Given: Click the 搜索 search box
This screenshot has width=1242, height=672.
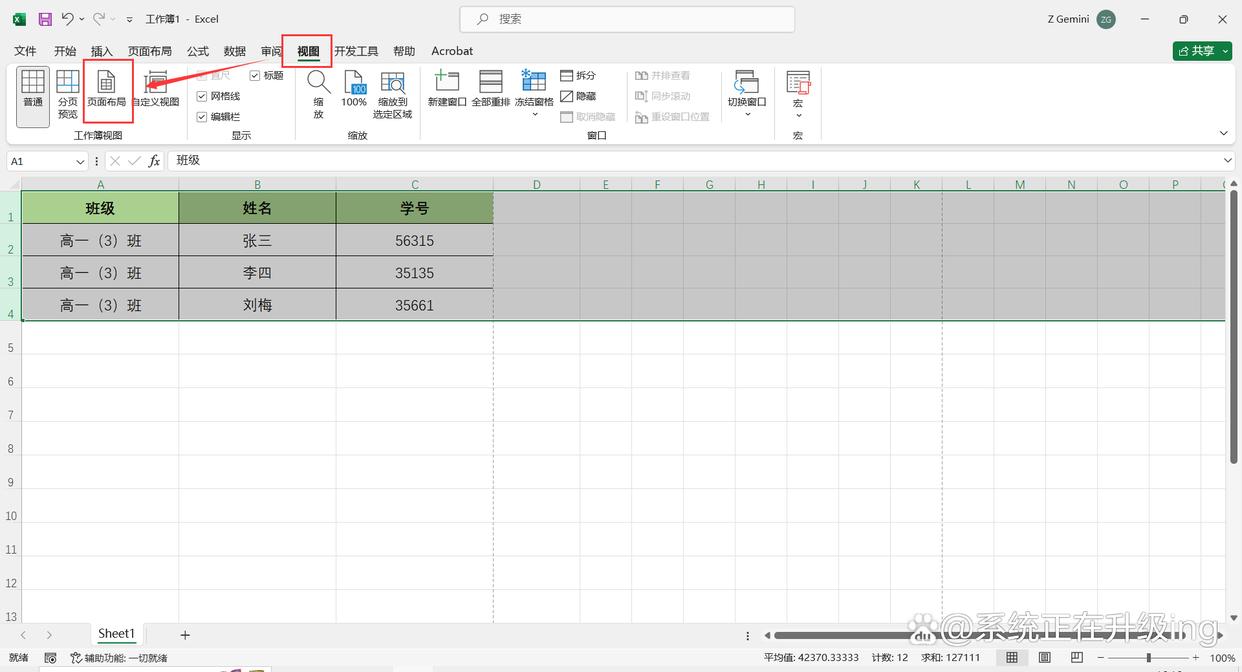Looking at the screenshot, I should [x=627, y=19].
